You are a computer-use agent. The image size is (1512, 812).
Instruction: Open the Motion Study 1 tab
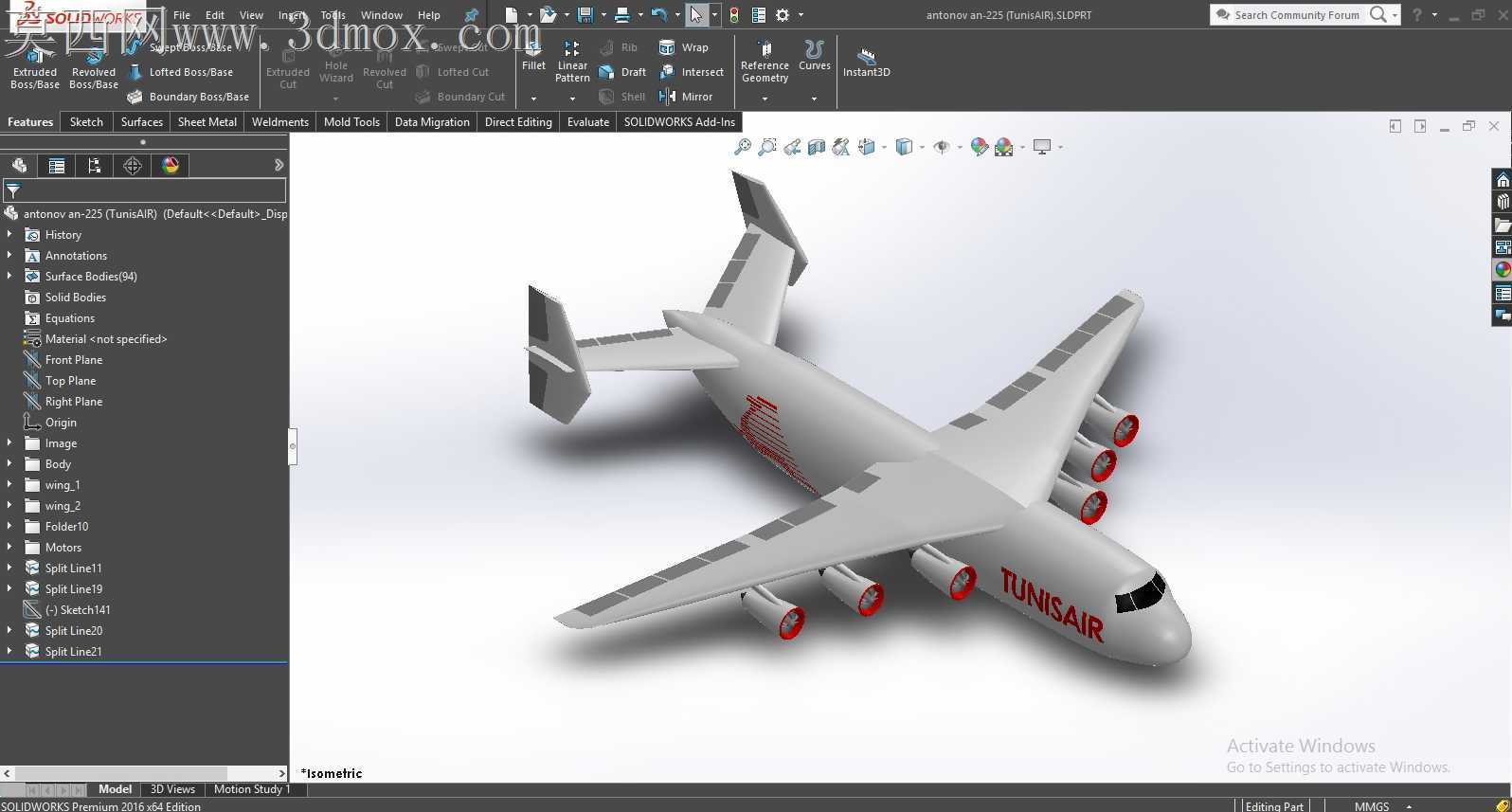251,789
